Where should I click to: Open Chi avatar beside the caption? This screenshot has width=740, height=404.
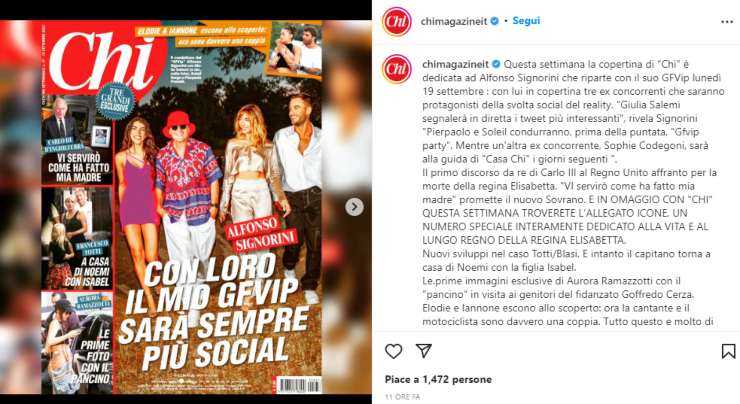[x=396, y=69]
